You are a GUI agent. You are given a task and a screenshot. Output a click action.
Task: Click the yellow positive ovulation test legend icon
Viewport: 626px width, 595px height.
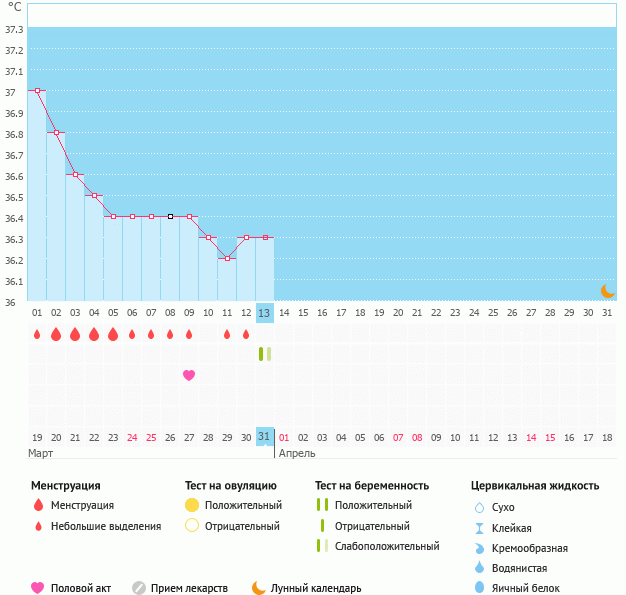click(x=193, y=505)
